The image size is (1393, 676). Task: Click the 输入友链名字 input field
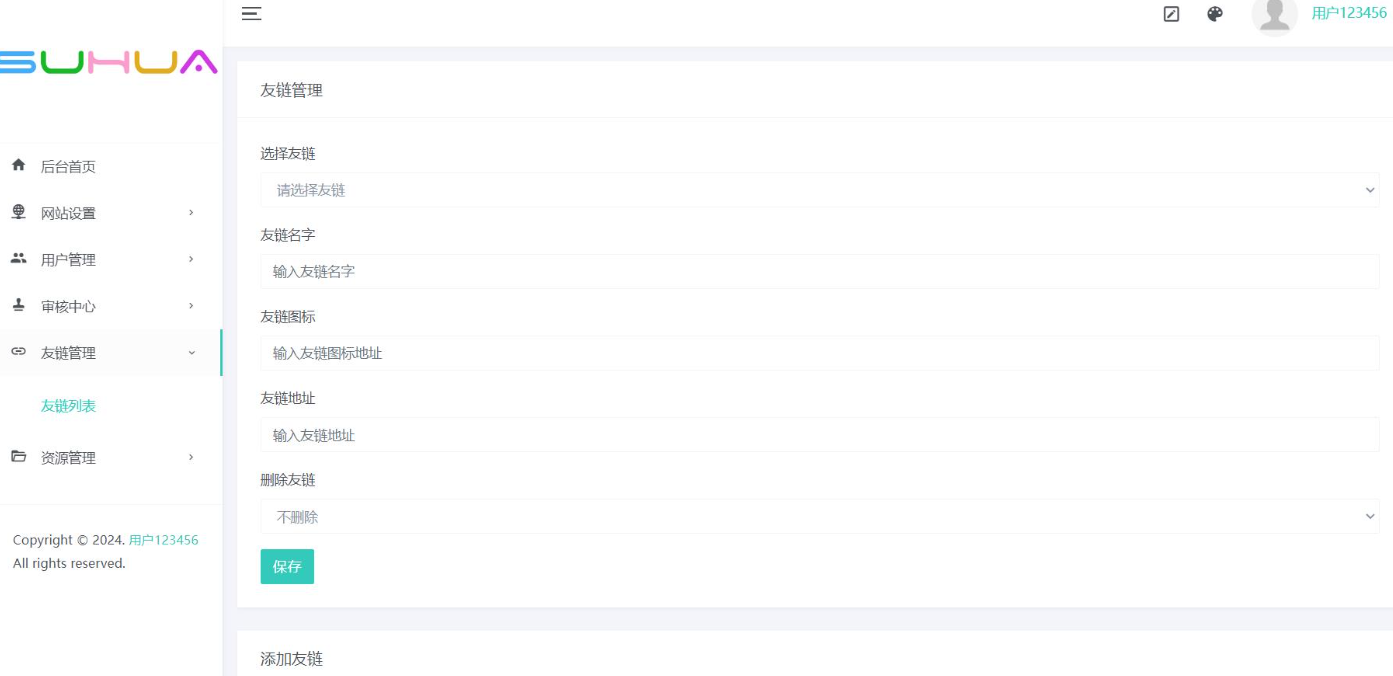tap(819, 271)
